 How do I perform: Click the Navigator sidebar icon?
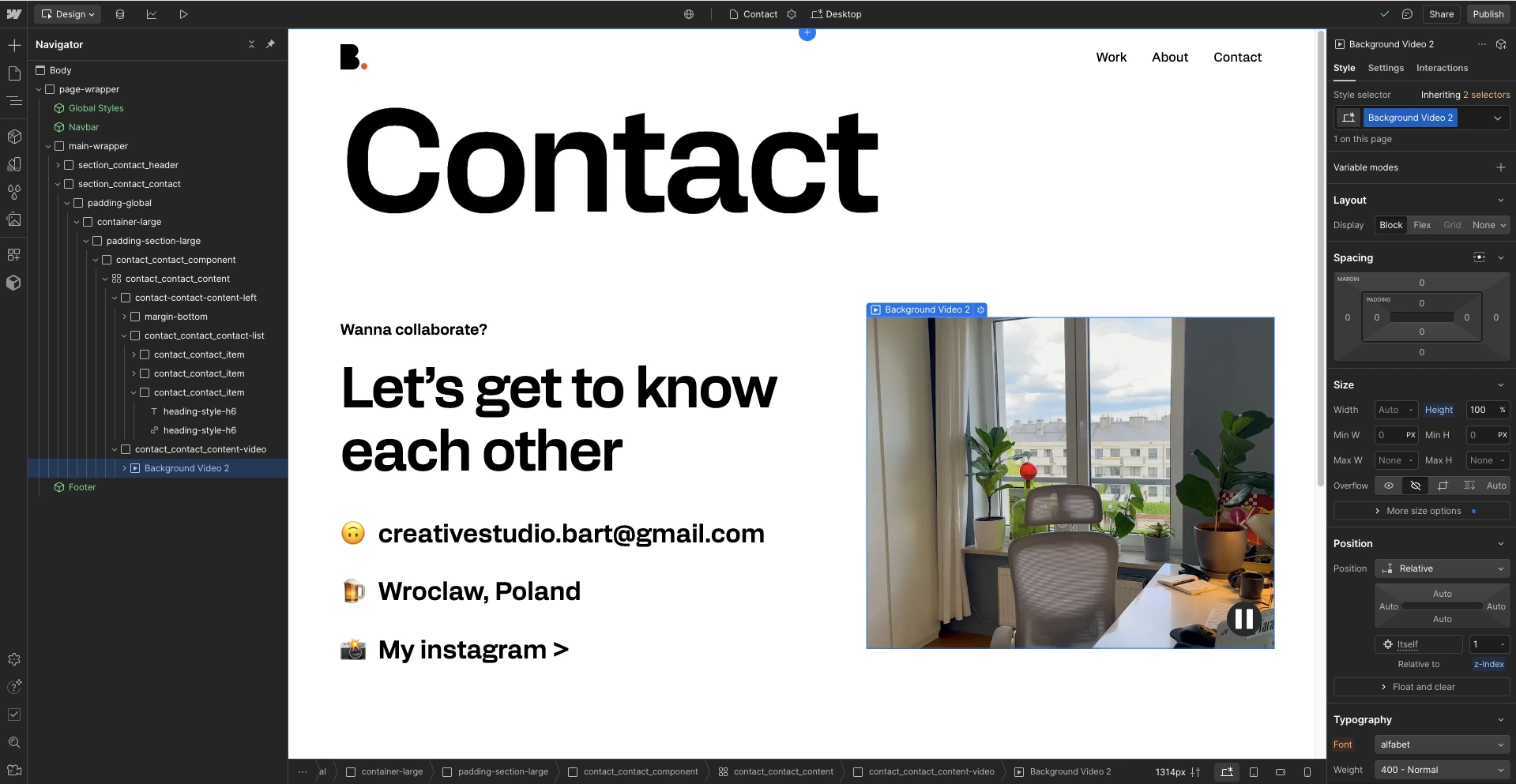click(x=14, y=101)
